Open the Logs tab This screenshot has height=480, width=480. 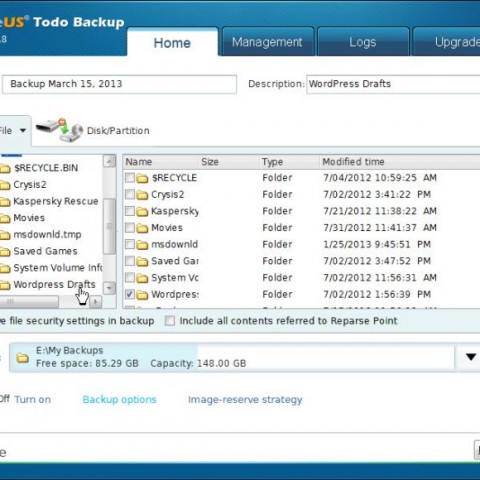363,42
